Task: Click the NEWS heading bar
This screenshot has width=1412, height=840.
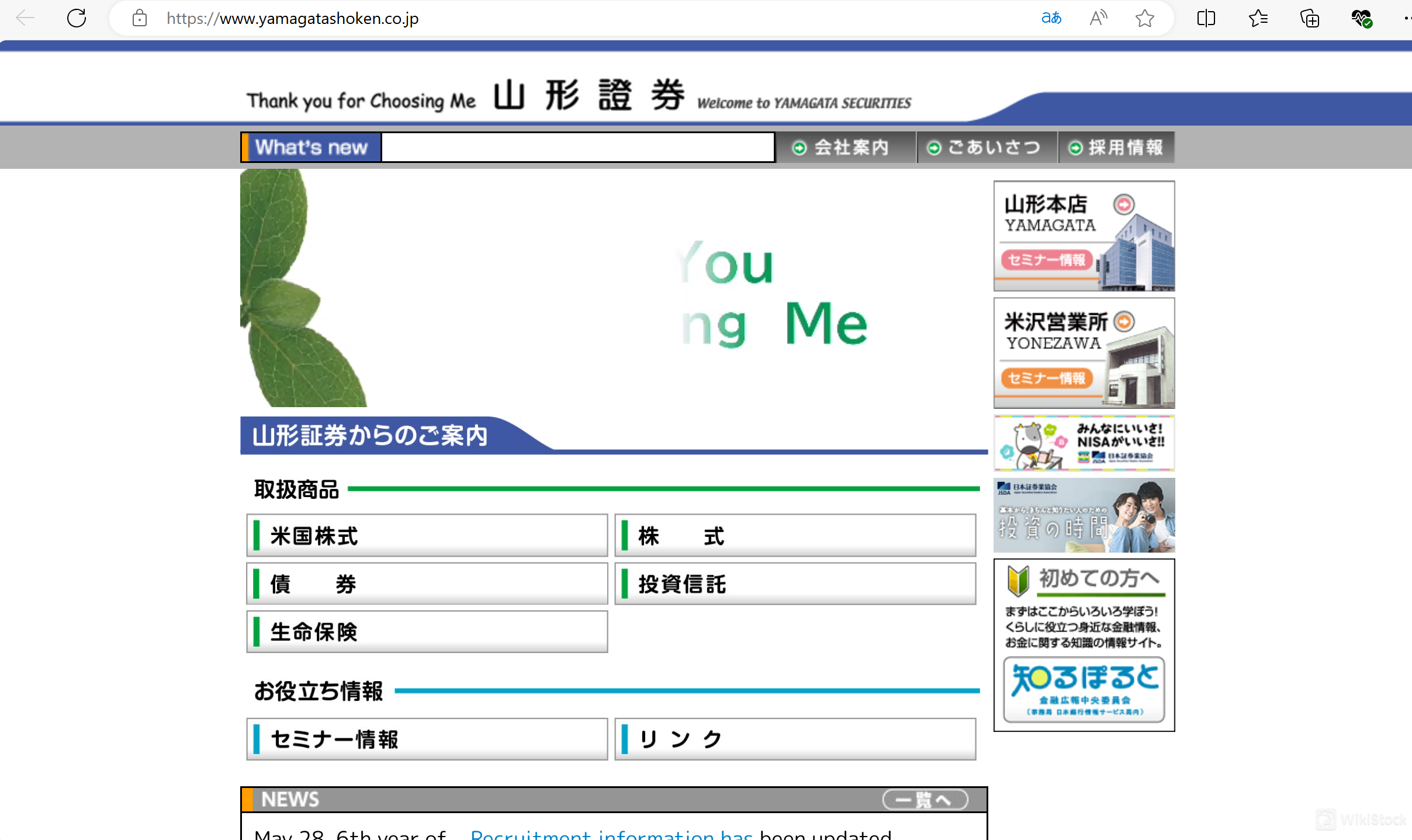Action: pyautogui.click(x=614, y=799)
